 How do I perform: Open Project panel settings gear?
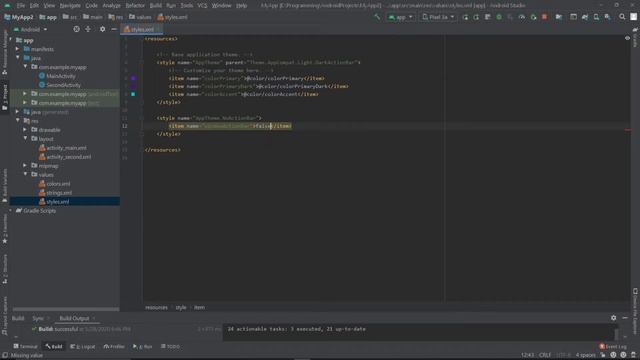(102, 29)
